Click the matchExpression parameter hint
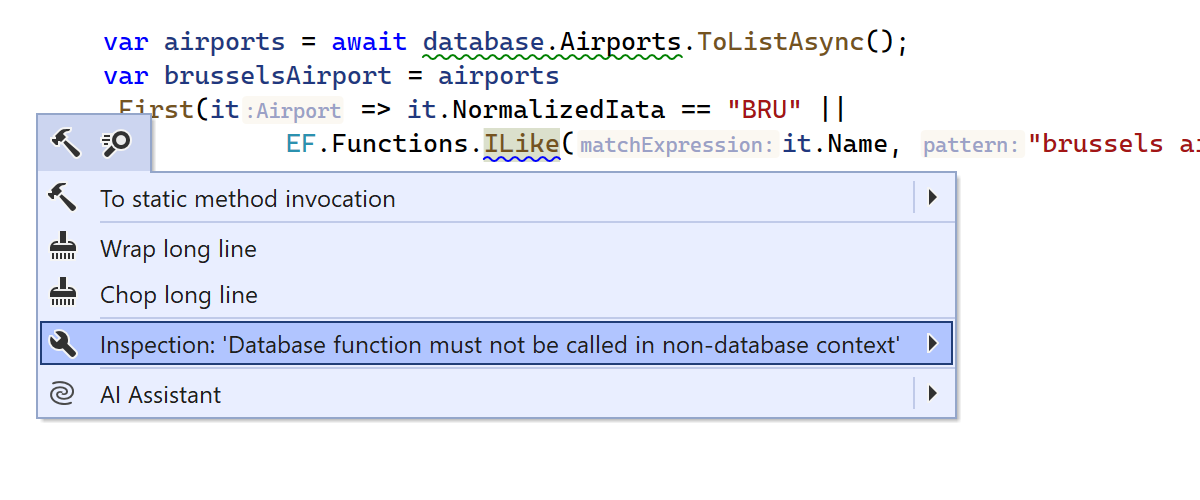The image size is (1200, 500). [677, 145]
